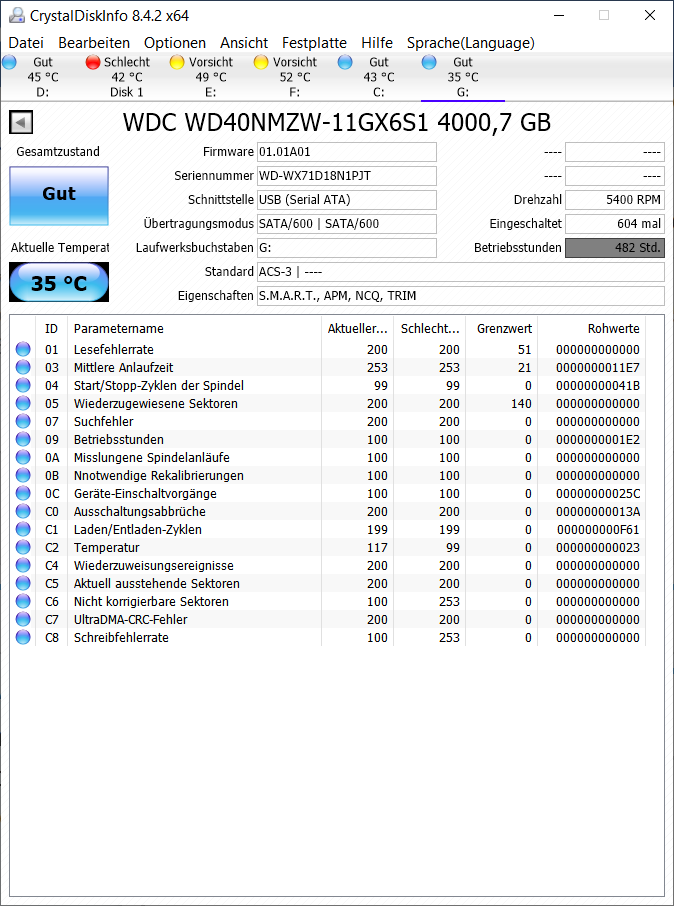674x906 pixels.
Task: Click the Standard field ACS-3
Action: 460,272
